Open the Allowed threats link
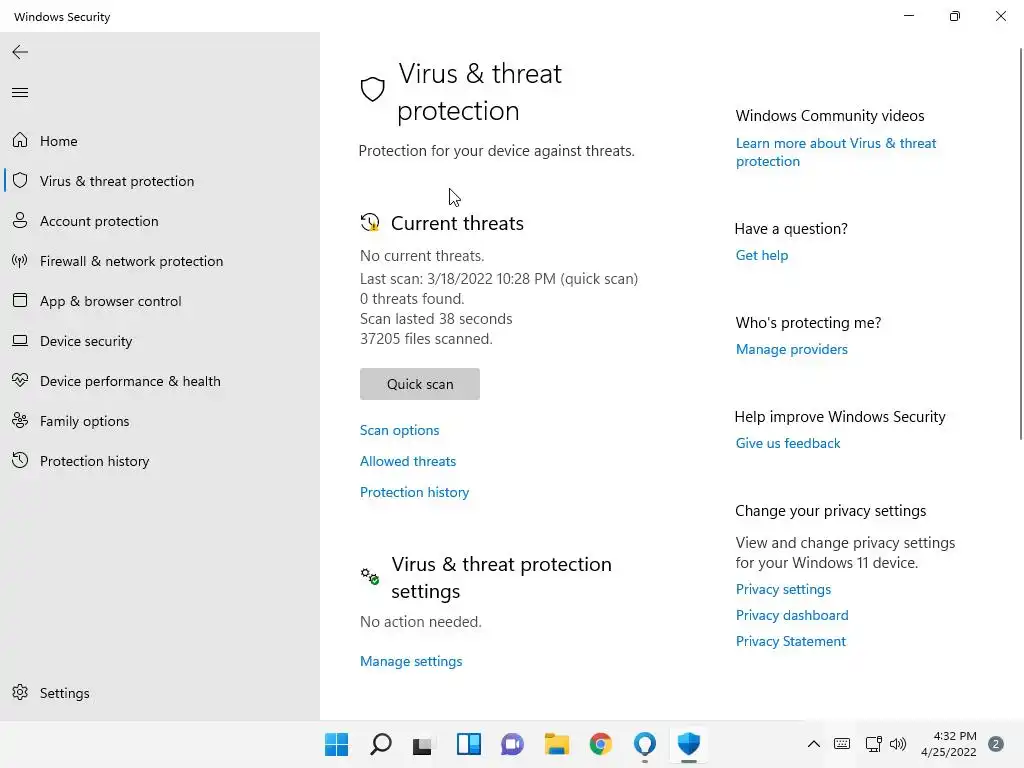The height and width of the screenshot is (768, 1024). click(x=408, y=461)
